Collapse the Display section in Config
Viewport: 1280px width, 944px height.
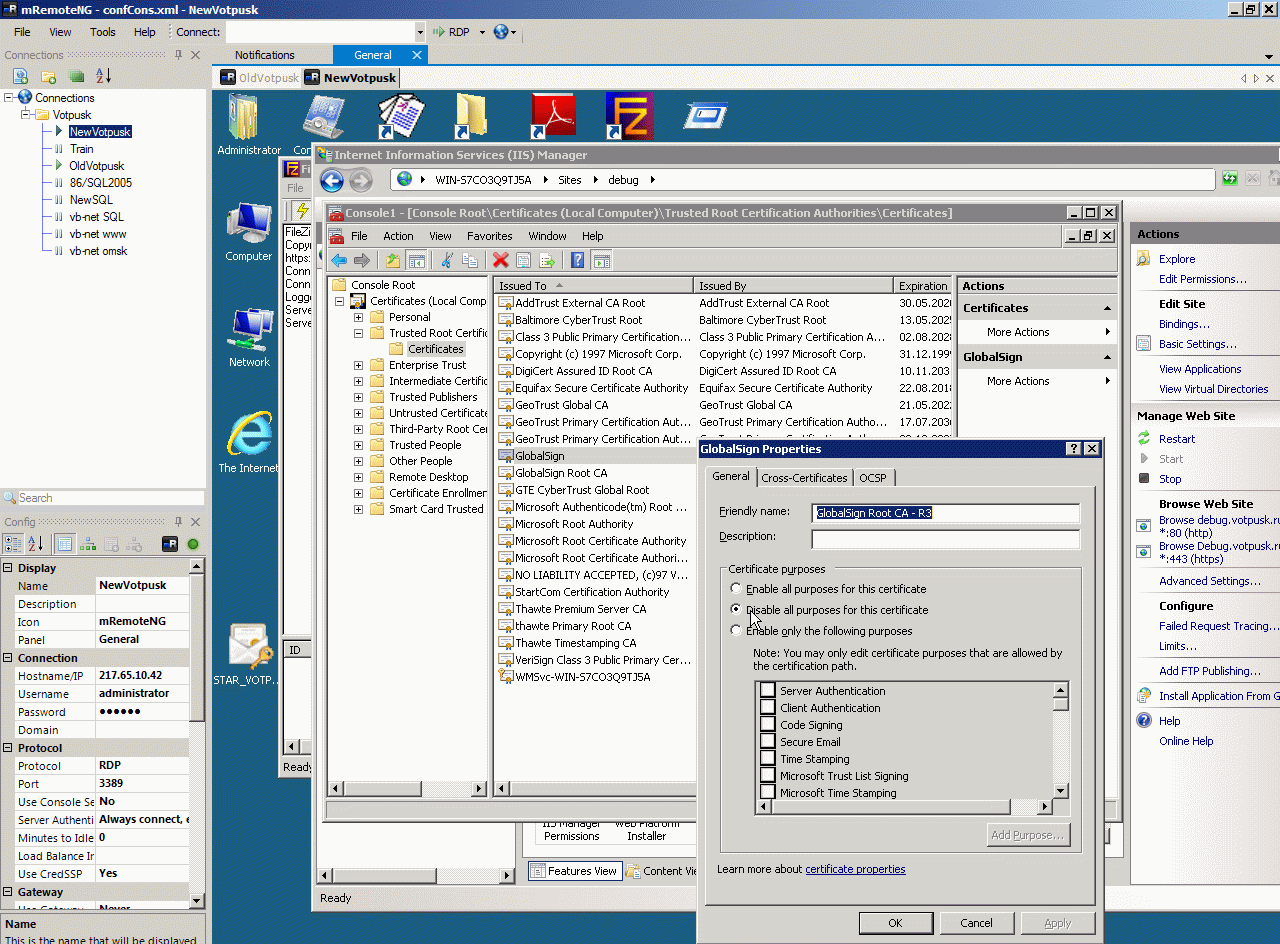pos(8,568)
